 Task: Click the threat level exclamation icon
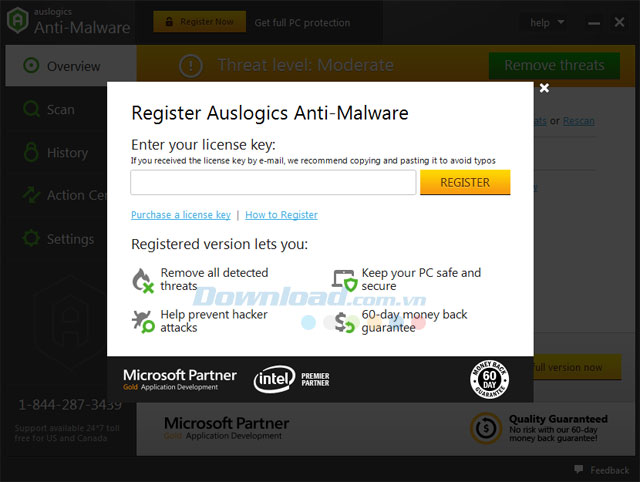pyautogui.click(x=191, y=65)
